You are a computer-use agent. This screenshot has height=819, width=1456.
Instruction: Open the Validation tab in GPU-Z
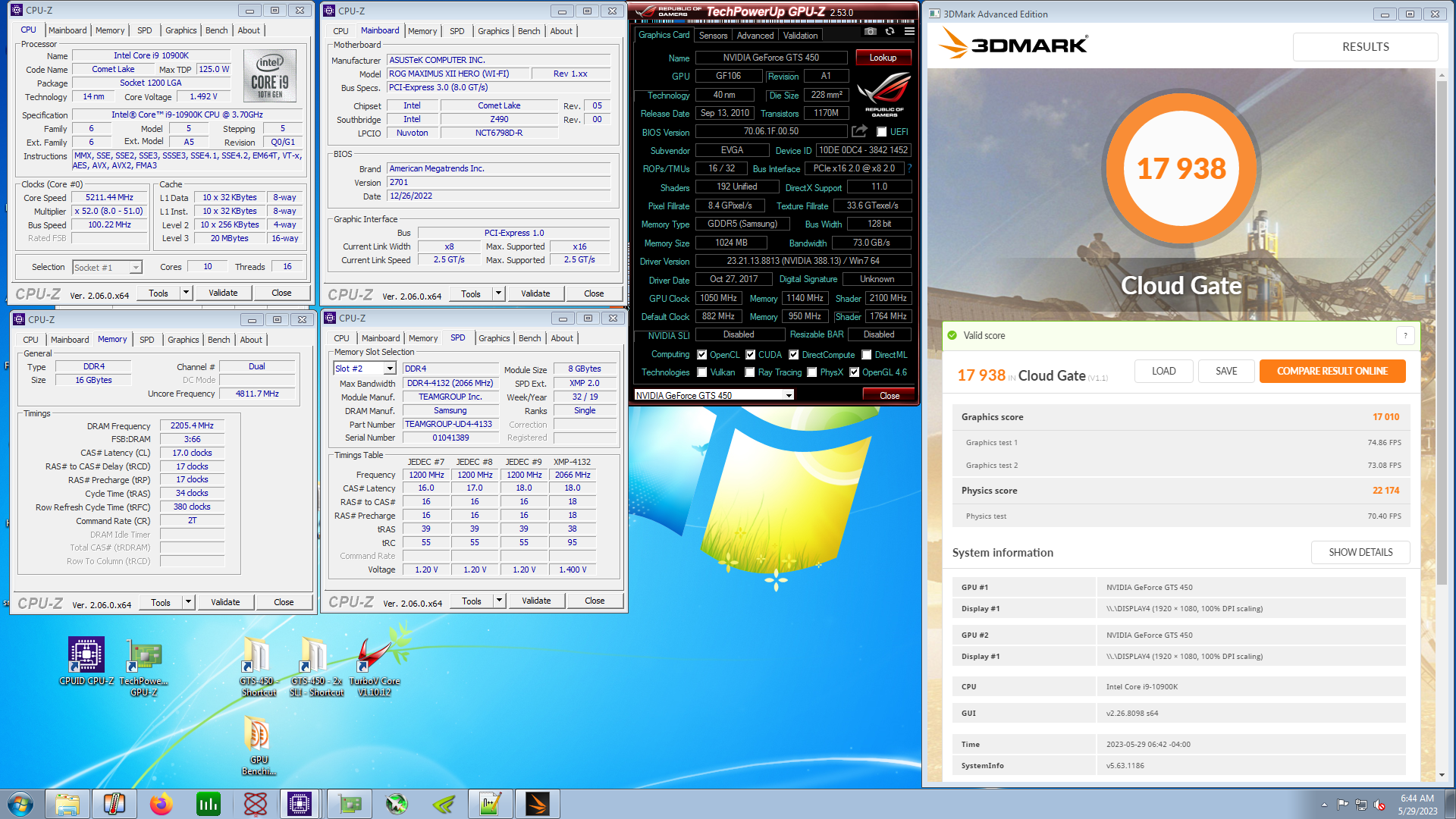tap(800, 36)
